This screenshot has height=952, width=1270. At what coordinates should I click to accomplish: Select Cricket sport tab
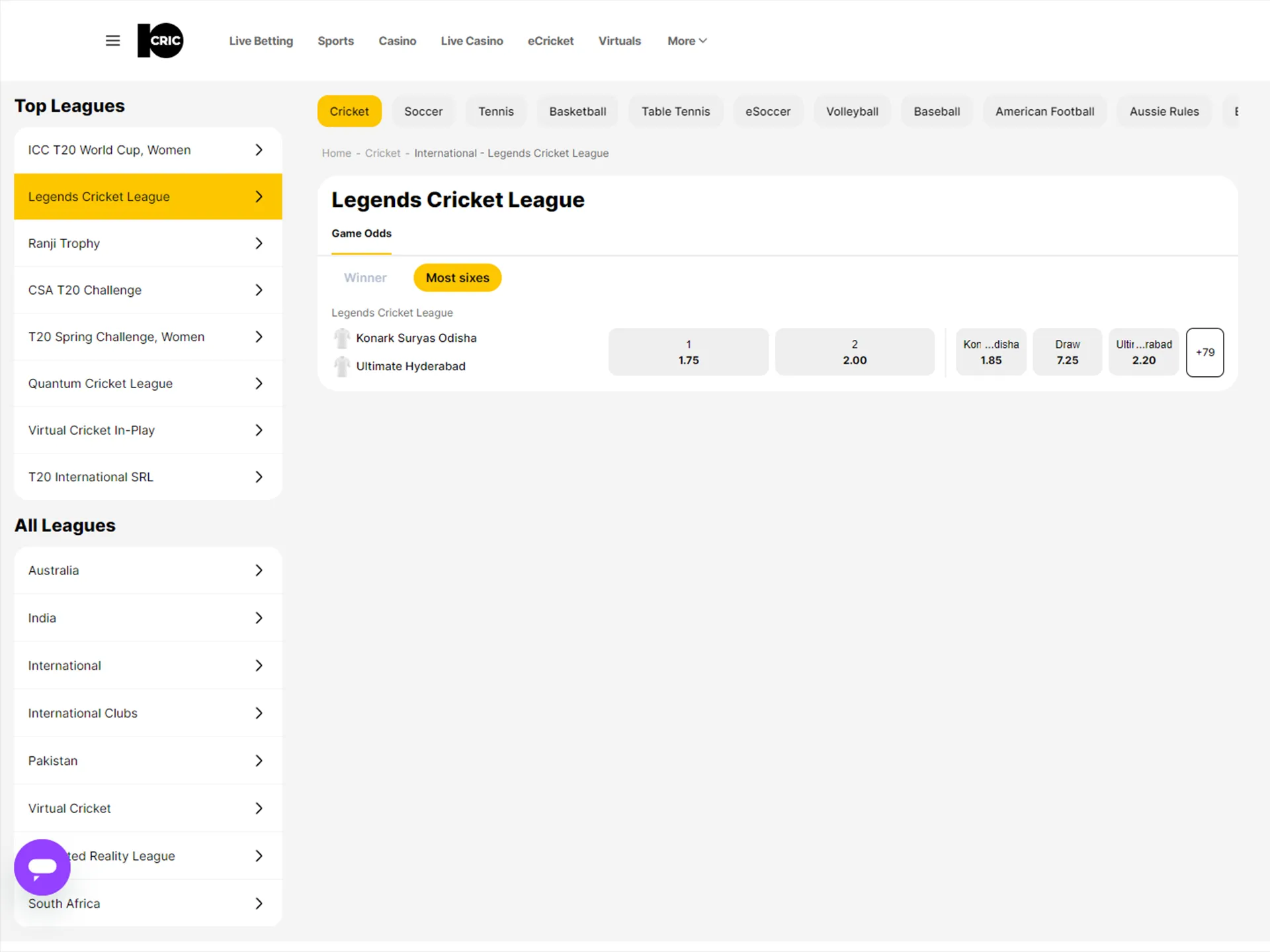(x=350, y=111)
